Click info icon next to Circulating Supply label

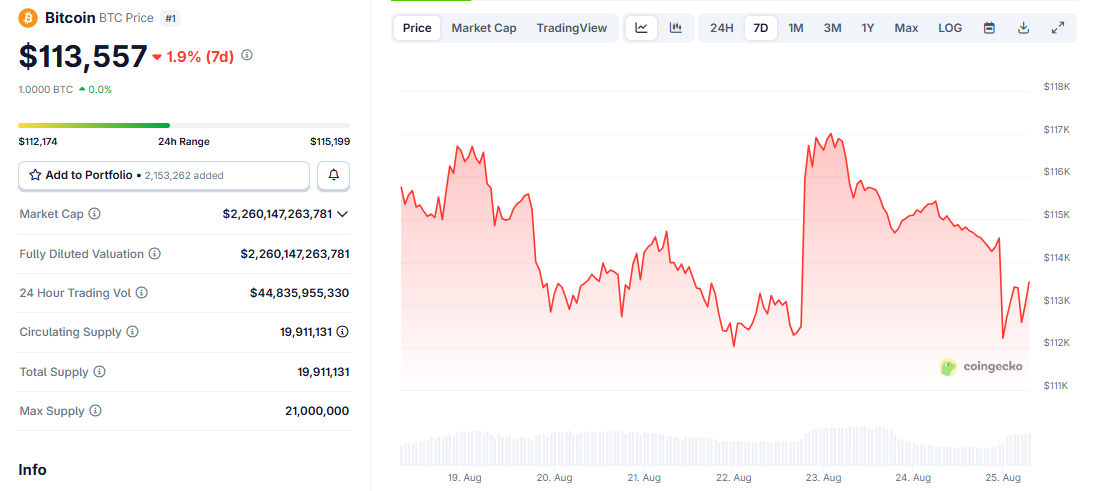pyautogui.click(x=133, y=331)
